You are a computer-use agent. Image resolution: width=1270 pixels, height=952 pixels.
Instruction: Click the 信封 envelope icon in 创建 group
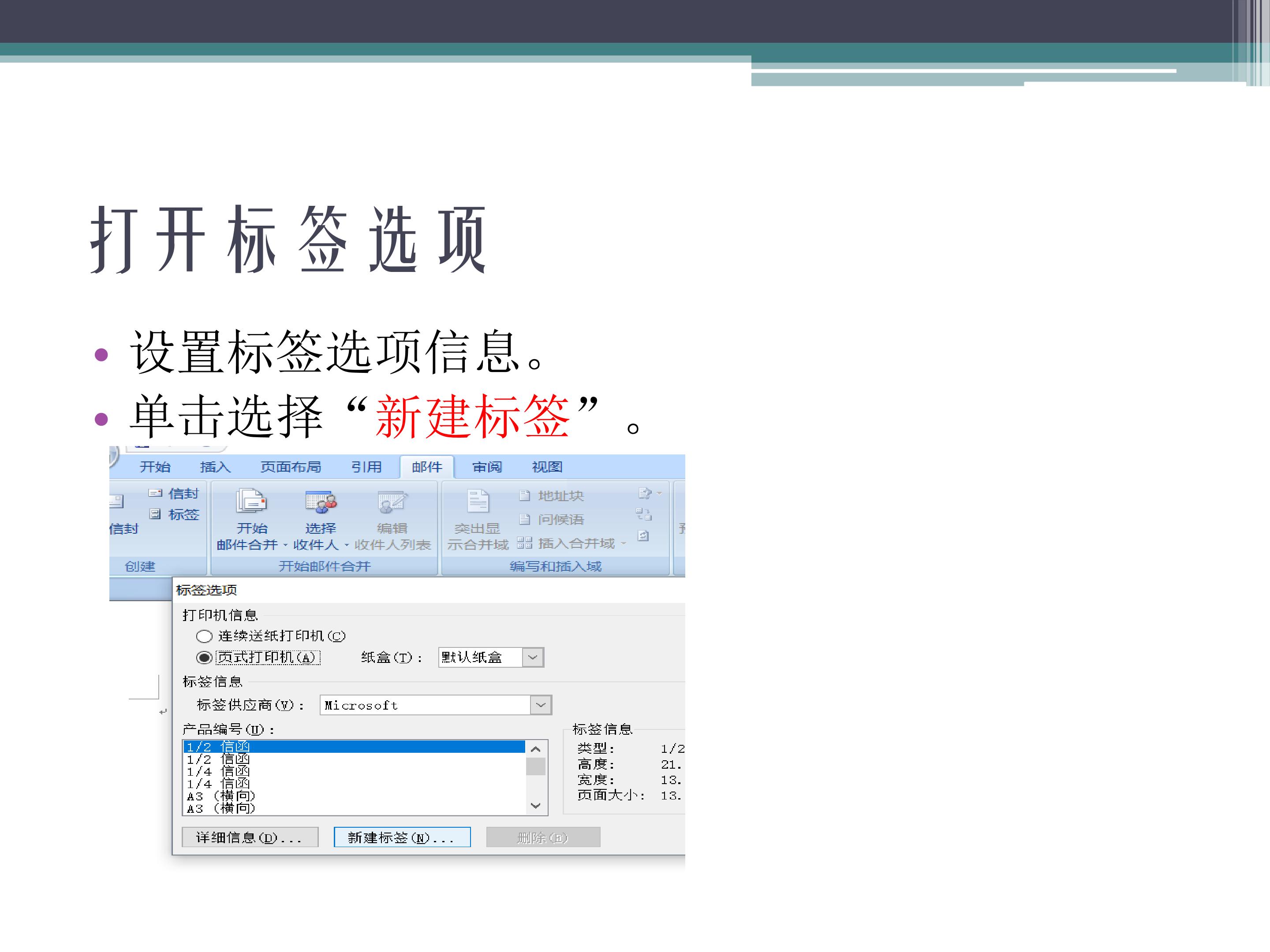pyautogui.click(x=155, y=493)
